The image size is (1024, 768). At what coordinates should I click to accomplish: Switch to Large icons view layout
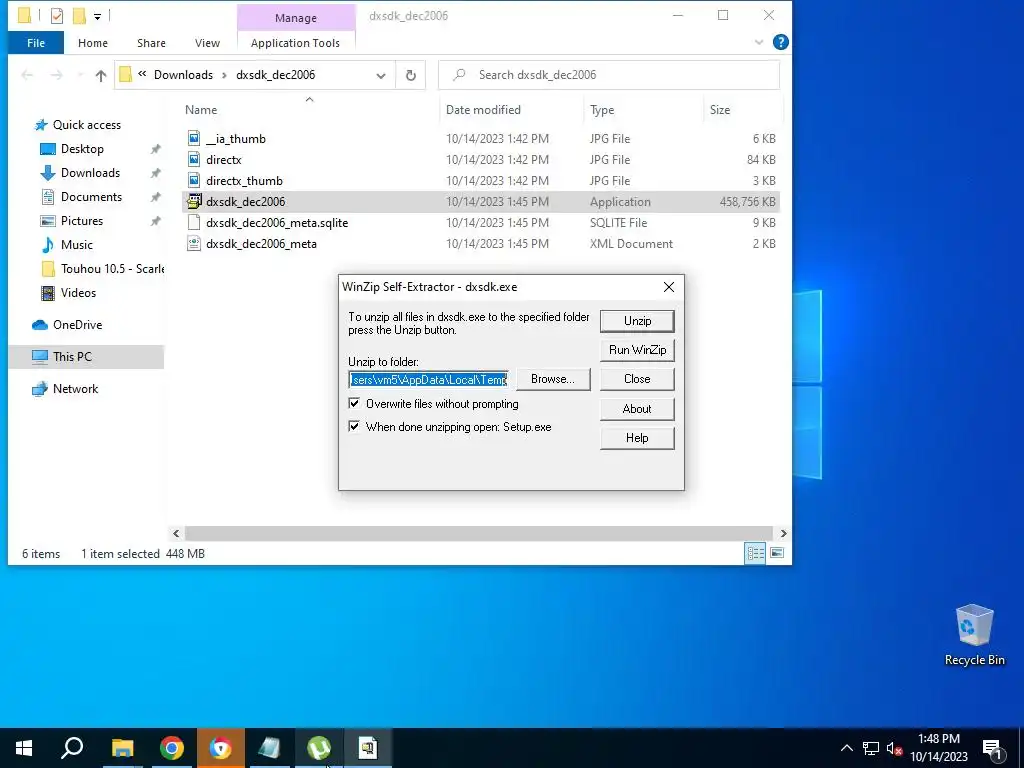click(x=776, y=553)
